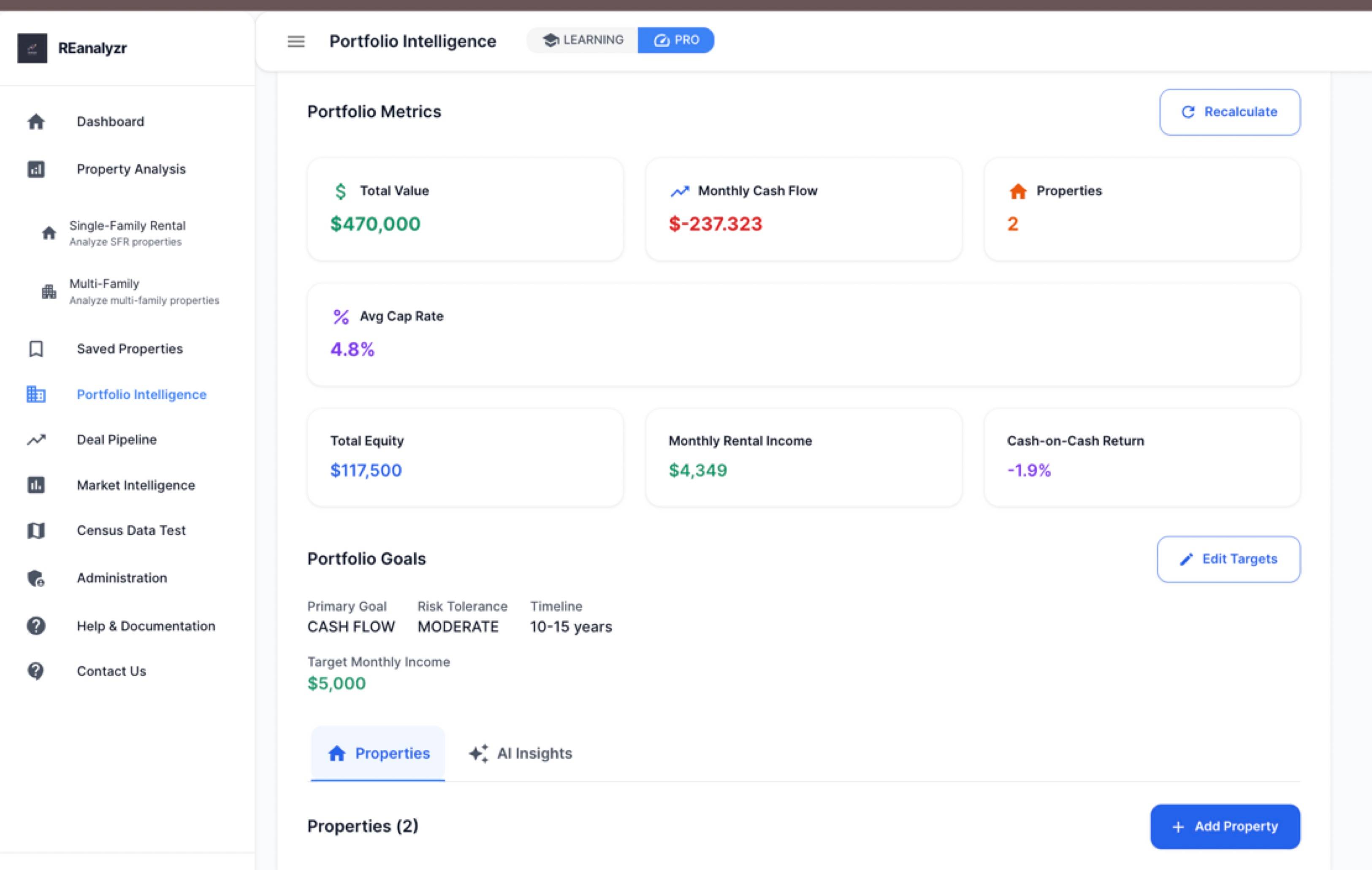Screen dimensions: 1372x870
Task: Click the Saved Properties bookmark icon
Action: click(x=36, y=349)
